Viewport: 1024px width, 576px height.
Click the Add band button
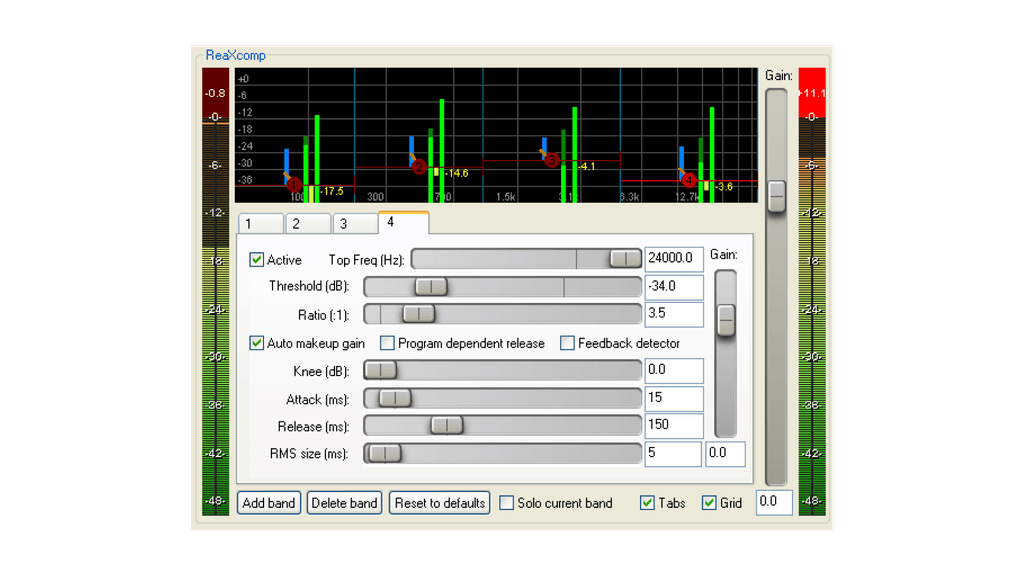(x=268, y=503)
